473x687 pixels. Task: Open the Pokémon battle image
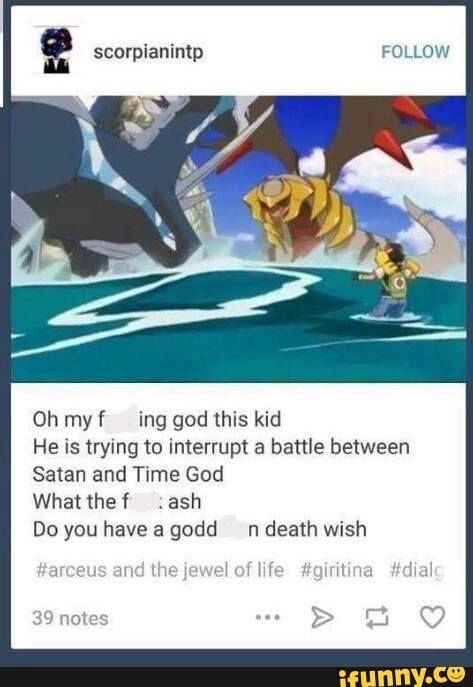[x=239, y=239]
